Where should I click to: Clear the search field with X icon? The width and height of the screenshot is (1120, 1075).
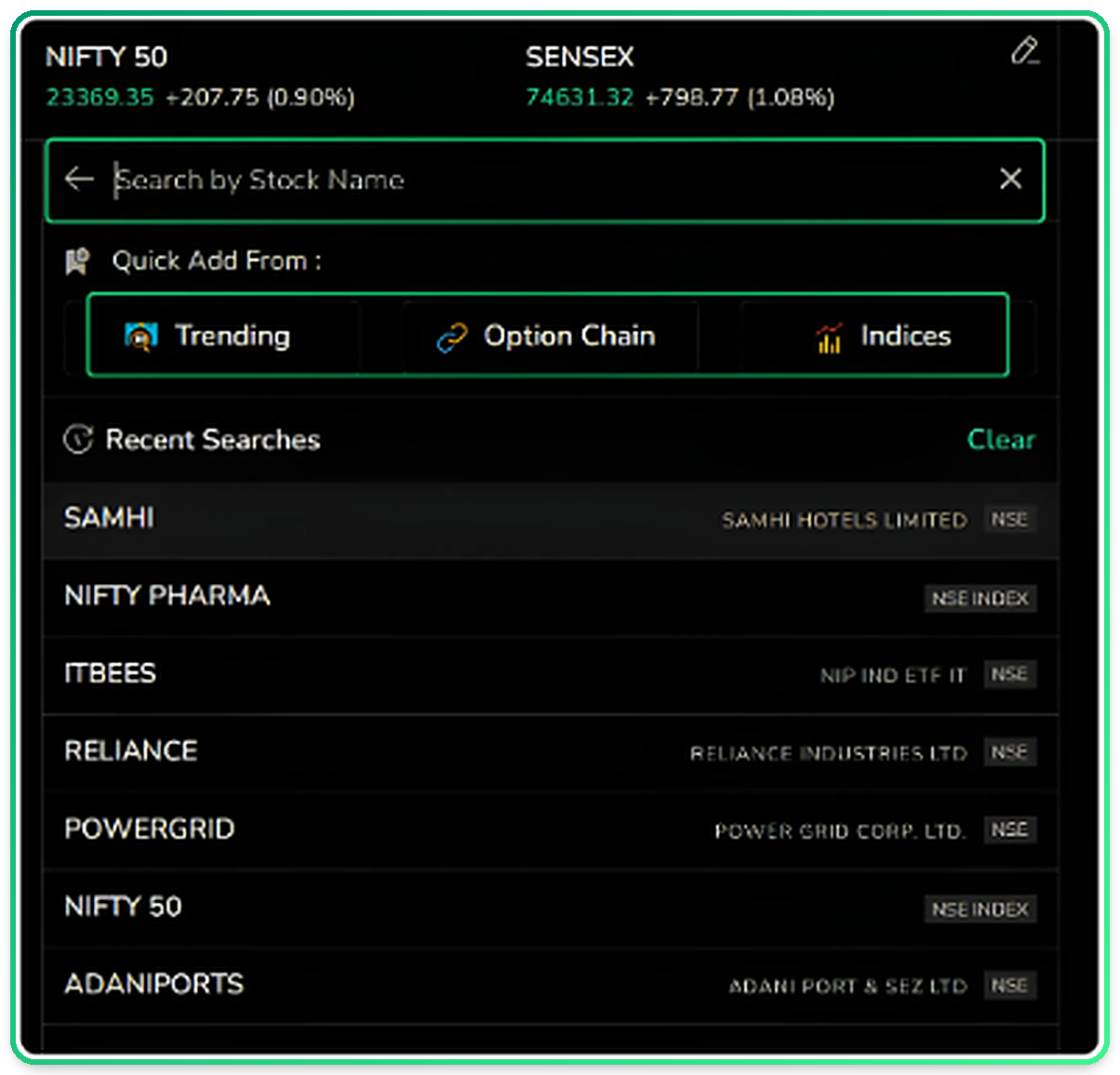point(1010,179)
